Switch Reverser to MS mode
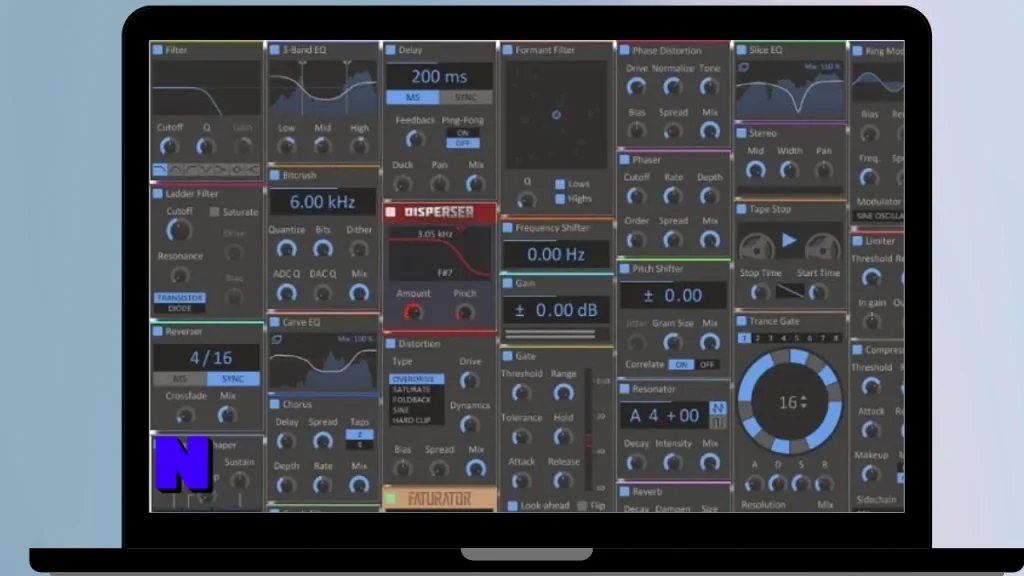 180,379
